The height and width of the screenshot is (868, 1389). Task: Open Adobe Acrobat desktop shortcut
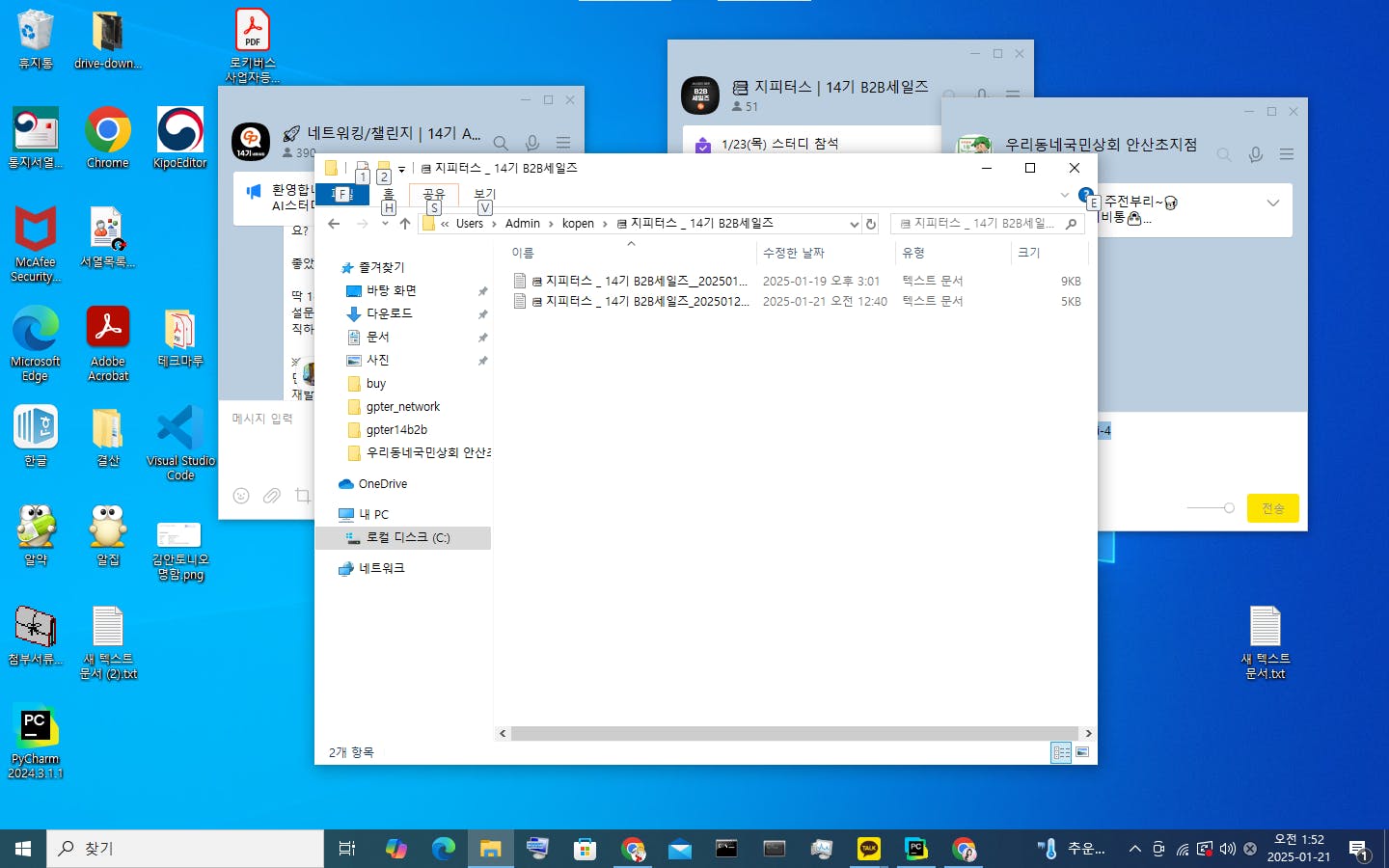108,344
